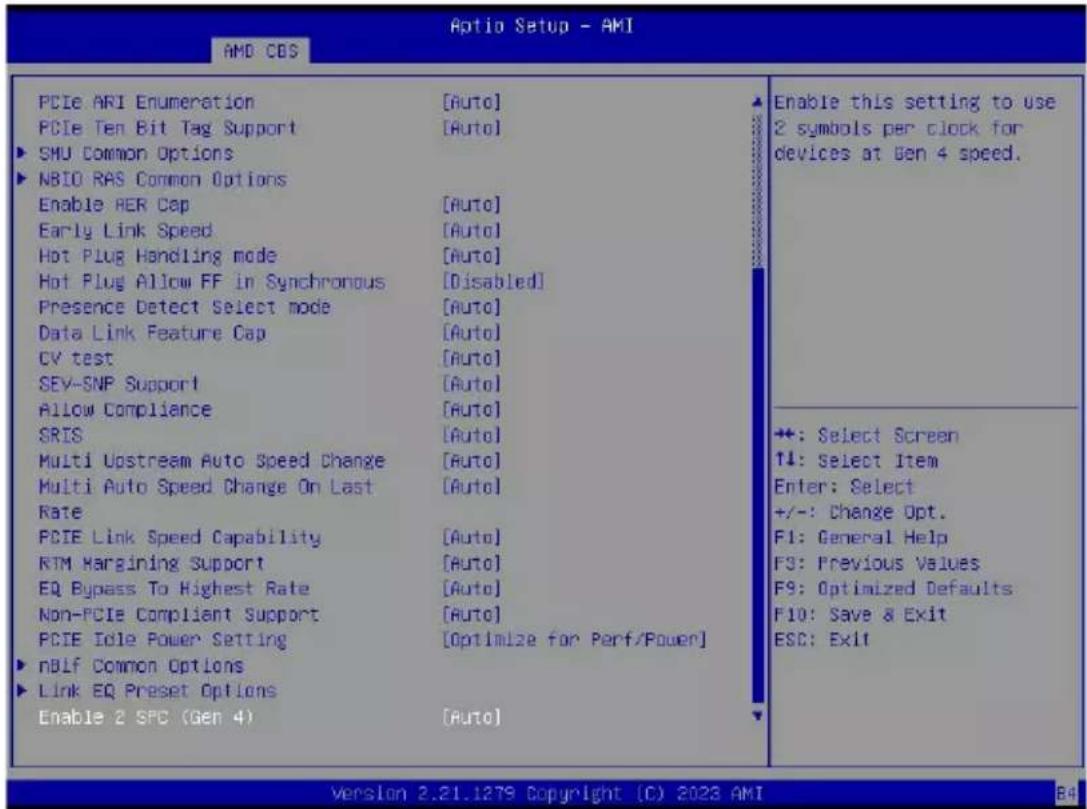Click the F3: Previous Values hint

pos(876,563)
